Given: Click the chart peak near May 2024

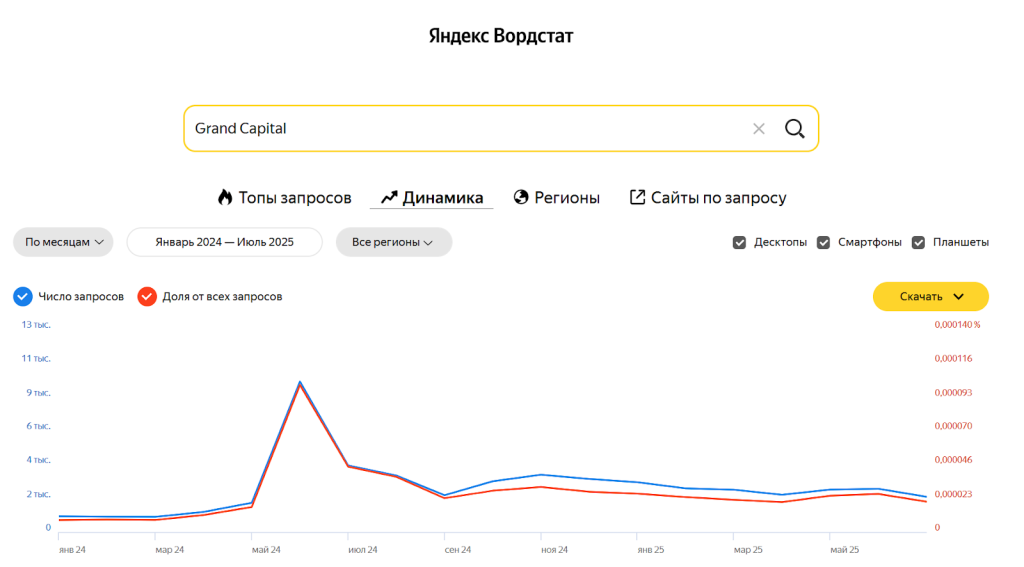Looking at the screenshot, I should tap(300, 382).
